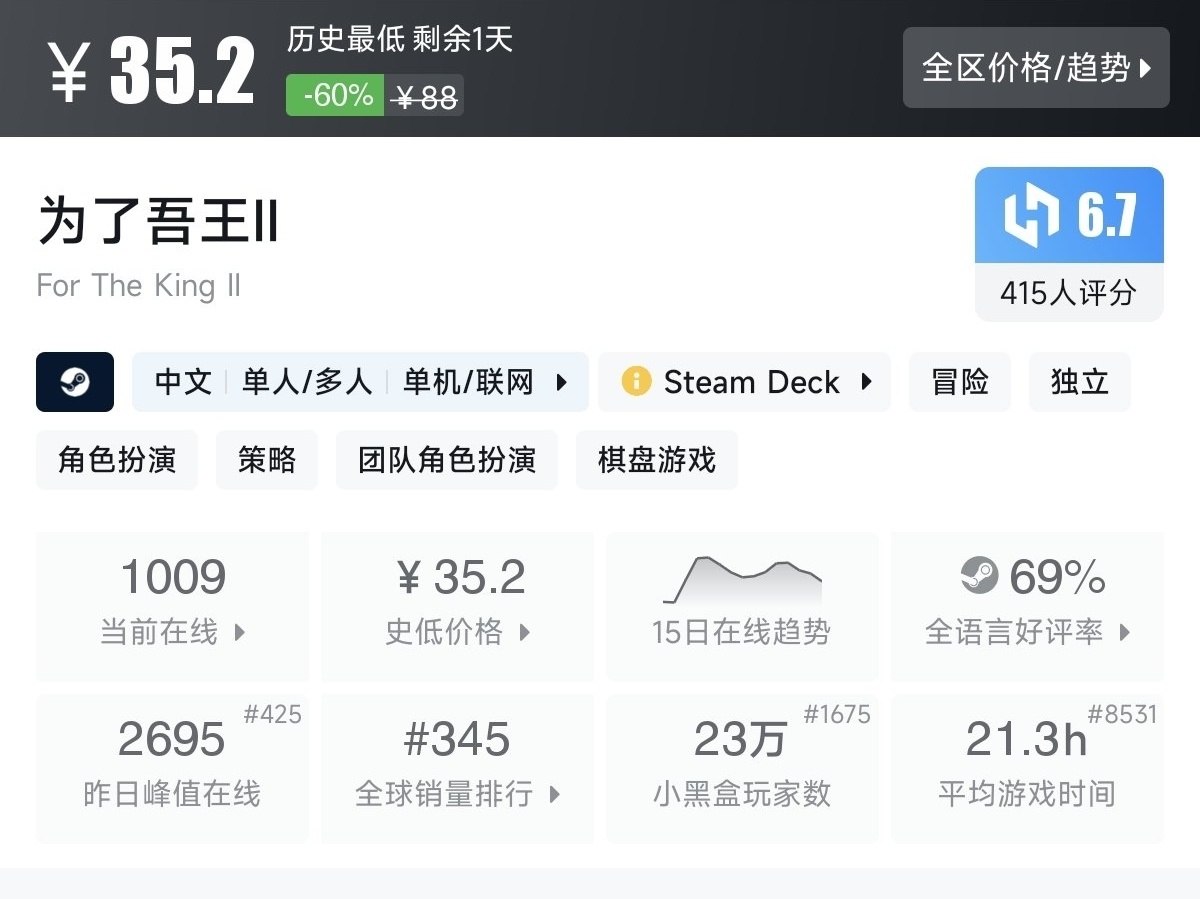Open the 415人评分 user rating count

(1068, 293)
